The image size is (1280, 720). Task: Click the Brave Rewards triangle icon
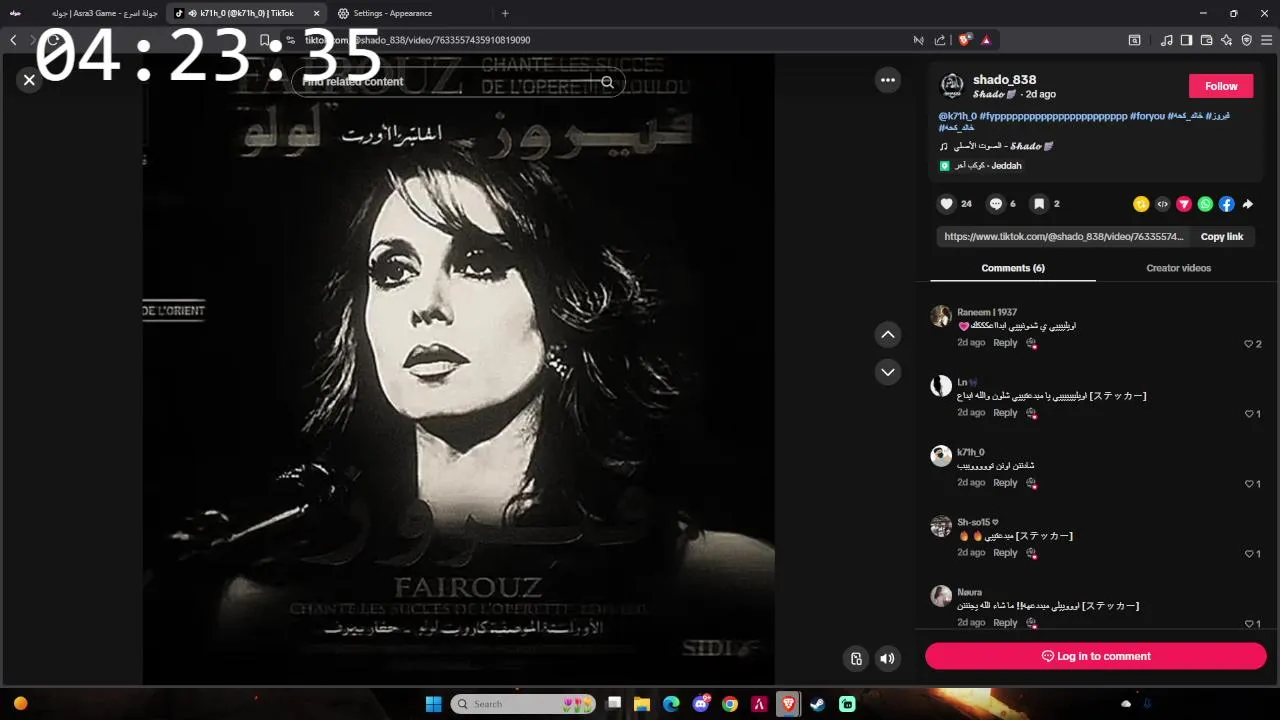pos(986,40)
